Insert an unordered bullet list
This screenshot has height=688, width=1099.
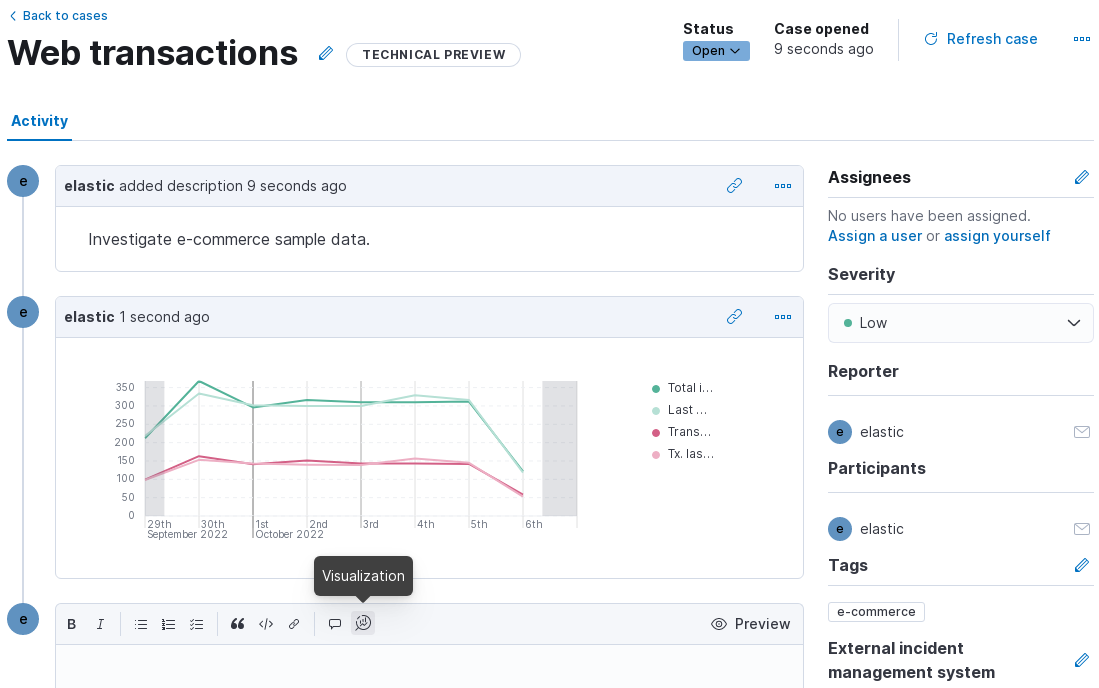coord(141,624)
